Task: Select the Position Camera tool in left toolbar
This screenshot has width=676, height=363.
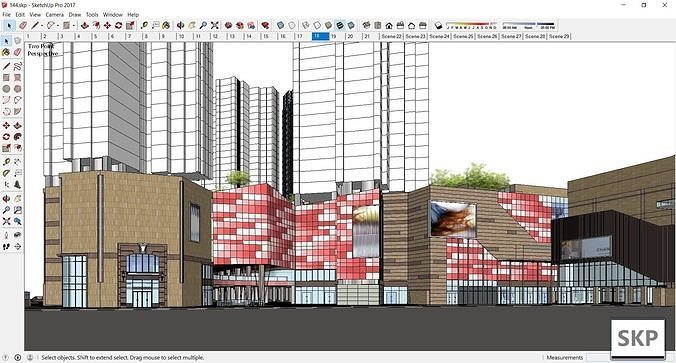Action: click(6, 235)
